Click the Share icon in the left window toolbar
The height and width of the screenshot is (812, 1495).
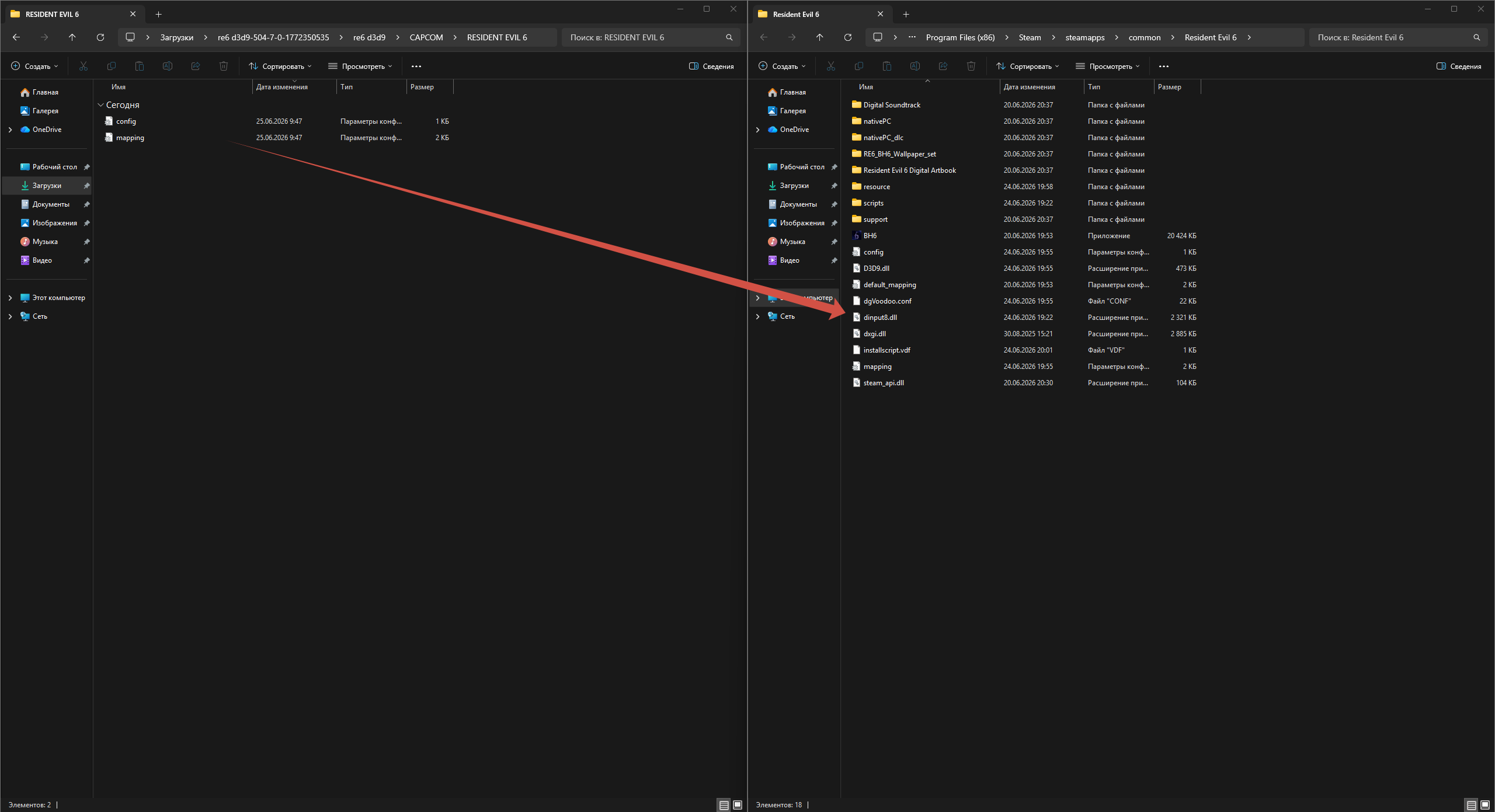point(196,66)
